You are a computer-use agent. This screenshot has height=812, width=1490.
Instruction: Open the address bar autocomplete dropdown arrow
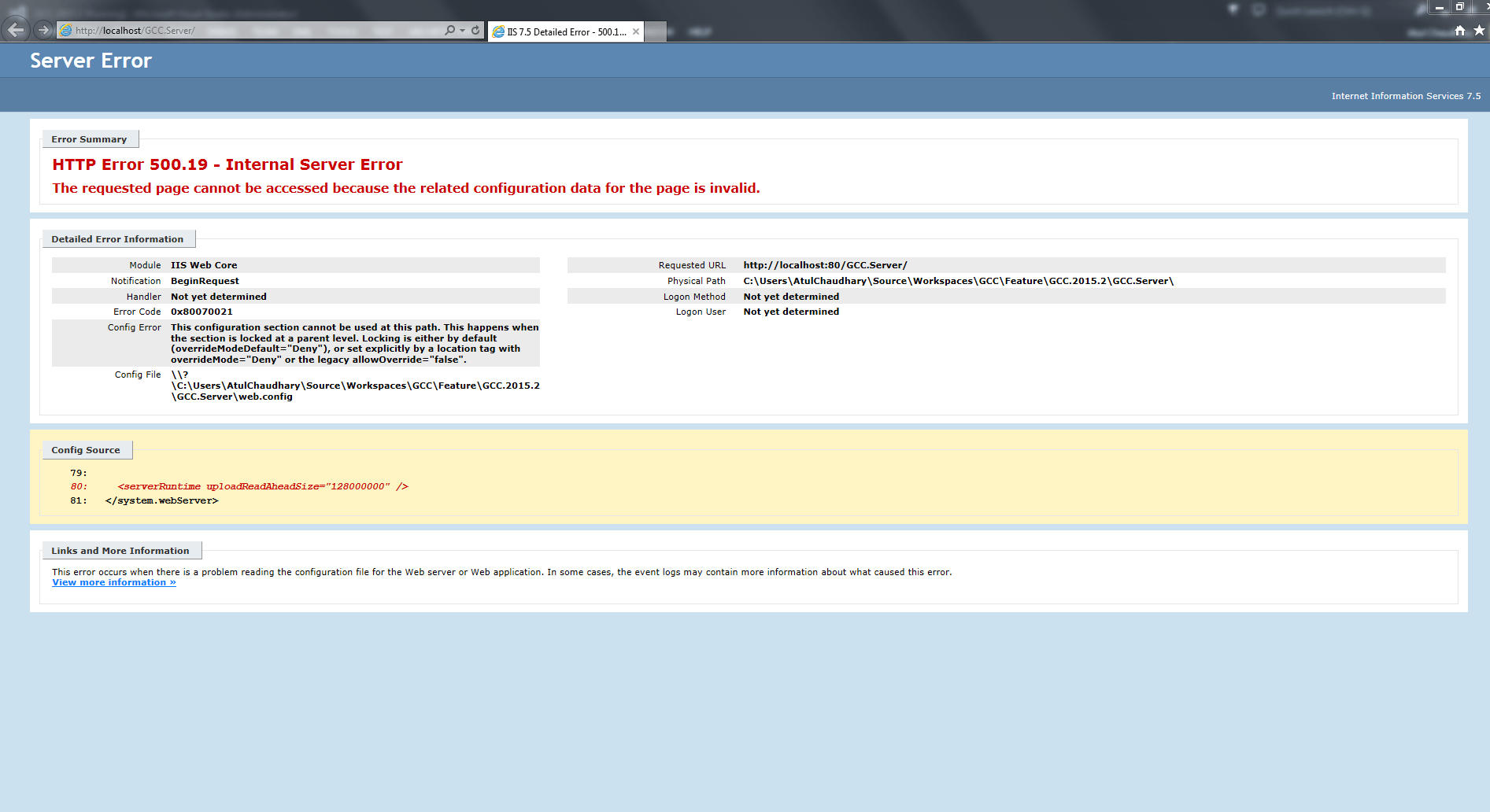pos(462,31)
